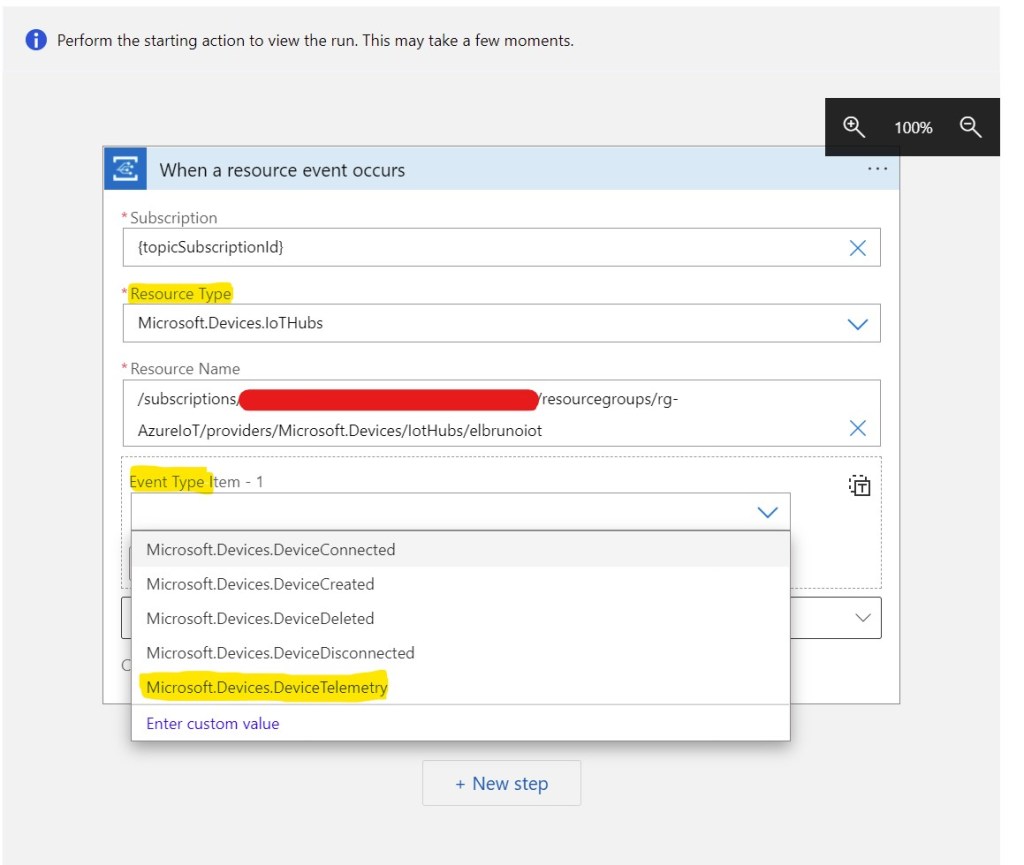Click the Event Grid trigger icon
1024x865 pixels.
125,168
